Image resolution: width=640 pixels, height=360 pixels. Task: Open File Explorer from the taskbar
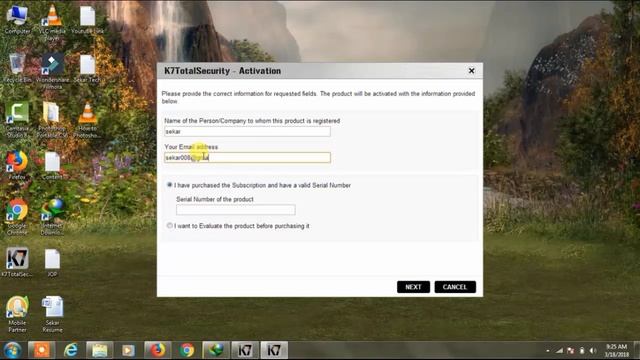click(100, 350)
